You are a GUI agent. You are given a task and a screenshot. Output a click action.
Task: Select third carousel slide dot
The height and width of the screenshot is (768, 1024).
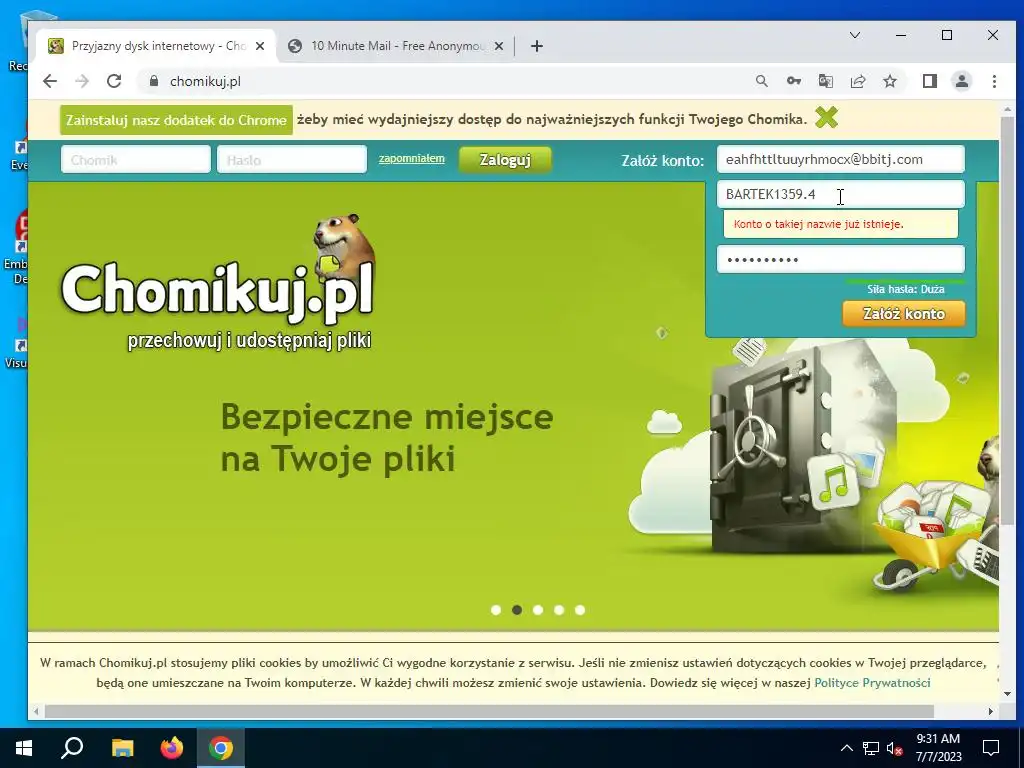tap(537, 610)
